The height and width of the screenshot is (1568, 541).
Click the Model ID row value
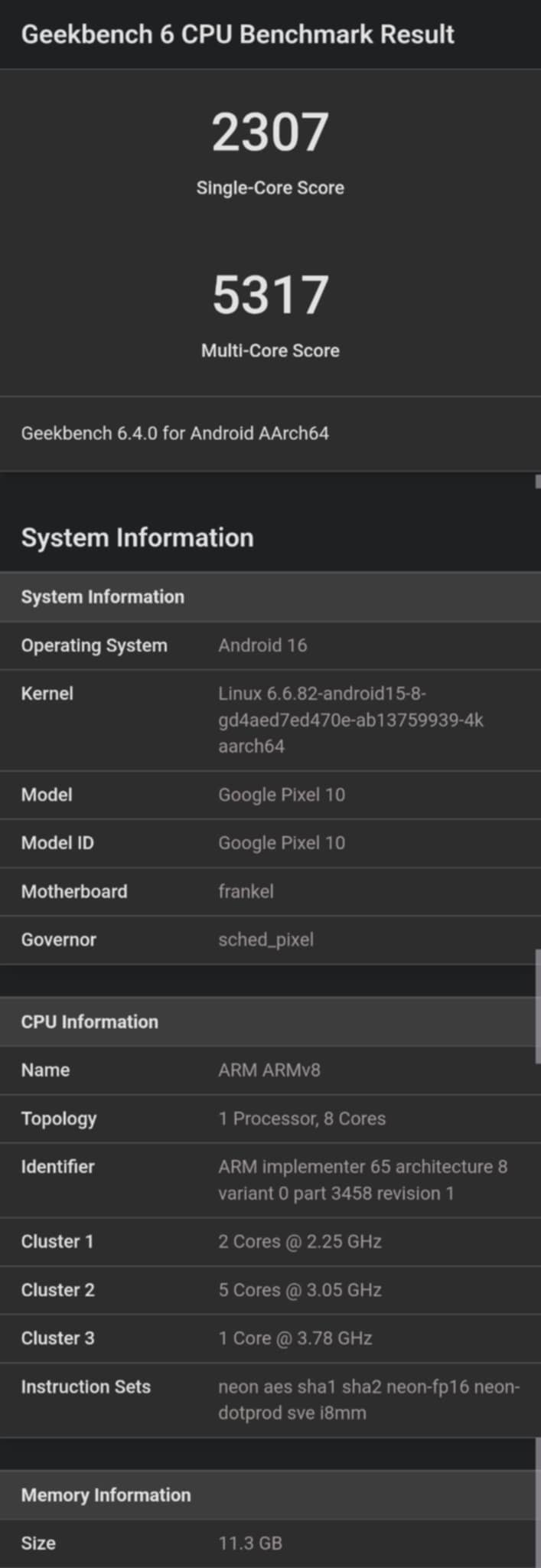click(282, 843)
